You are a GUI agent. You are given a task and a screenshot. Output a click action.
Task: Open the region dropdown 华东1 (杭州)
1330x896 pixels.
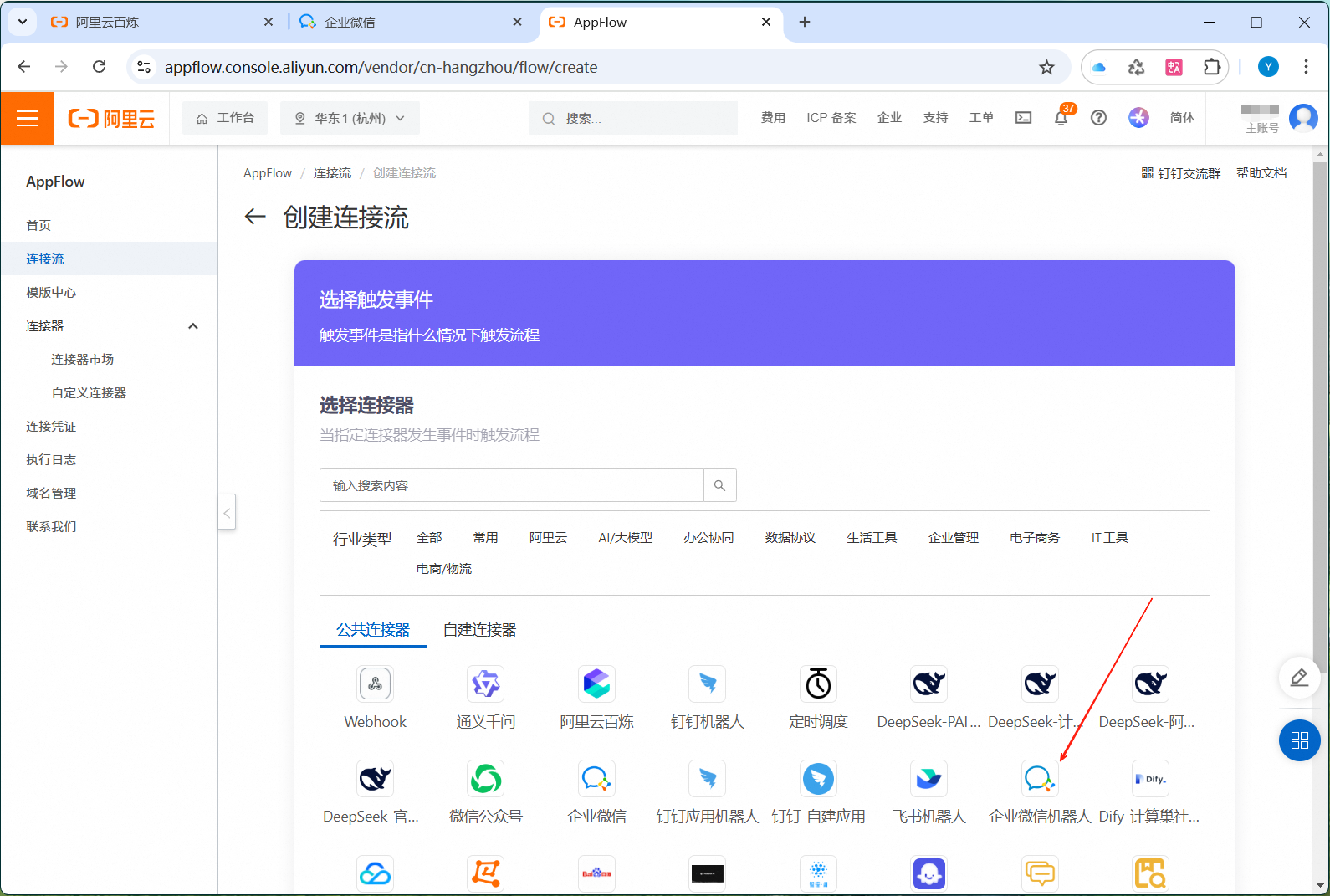350,118
